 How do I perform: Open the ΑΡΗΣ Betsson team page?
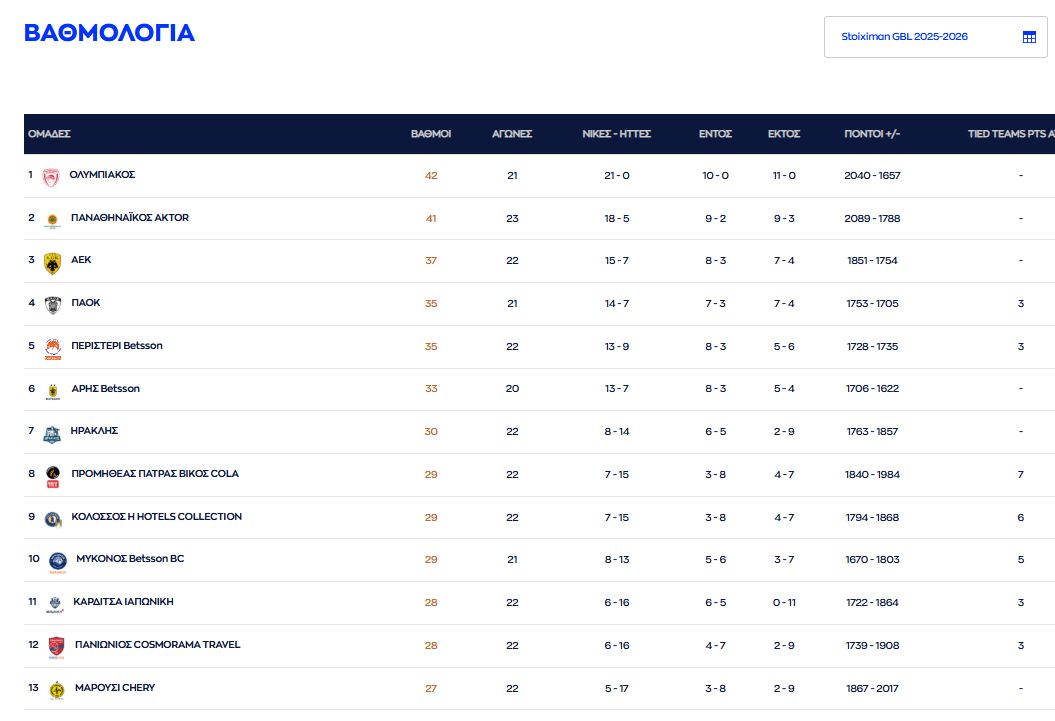105,388
